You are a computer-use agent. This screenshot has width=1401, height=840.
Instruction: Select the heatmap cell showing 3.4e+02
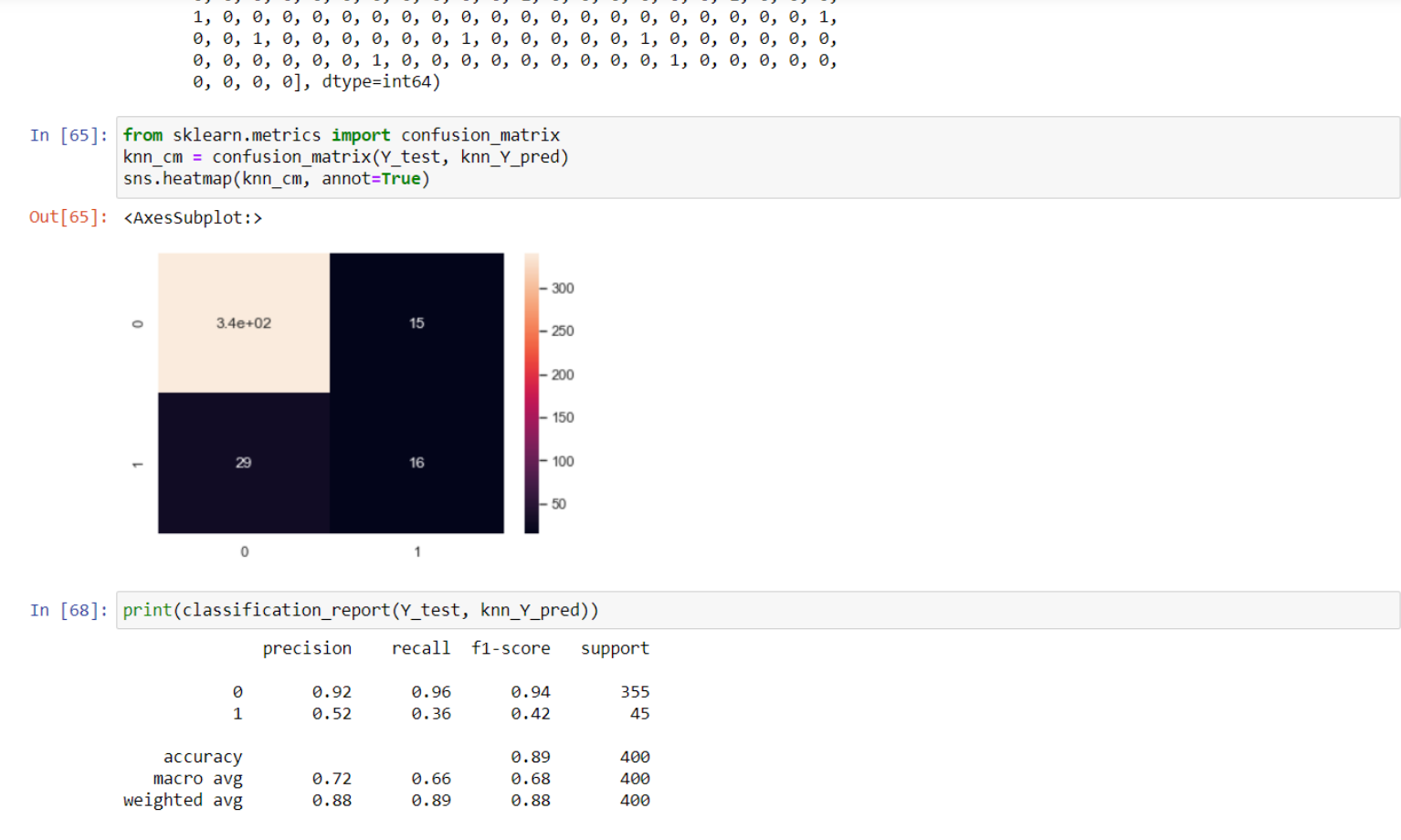(243, 322)
